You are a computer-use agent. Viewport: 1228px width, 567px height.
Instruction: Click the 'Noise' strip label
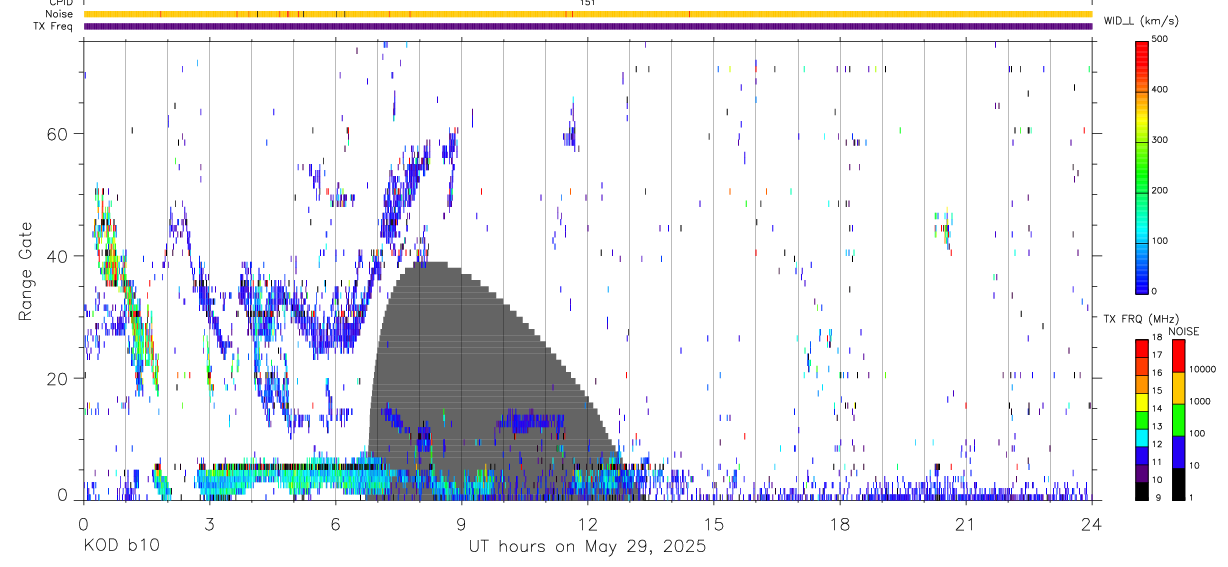click(59, 14)
